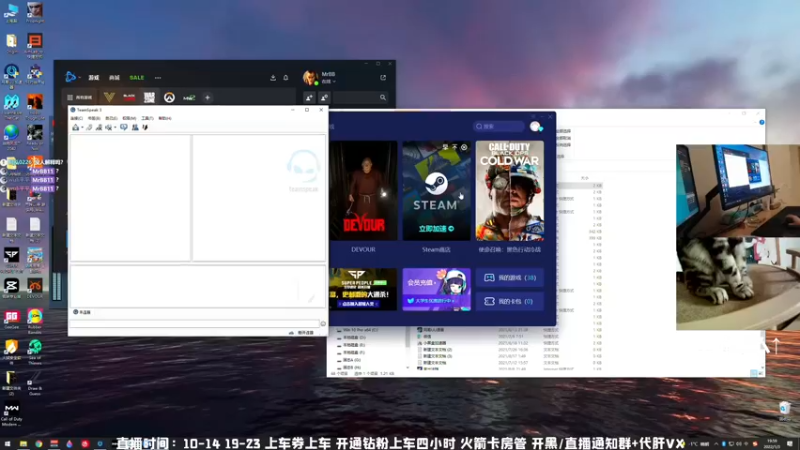The width and height of the screenshot is (800, 450).
Task: Click TeamSpeak disconnect toolbar icon
Action: (x=89, y=128)
